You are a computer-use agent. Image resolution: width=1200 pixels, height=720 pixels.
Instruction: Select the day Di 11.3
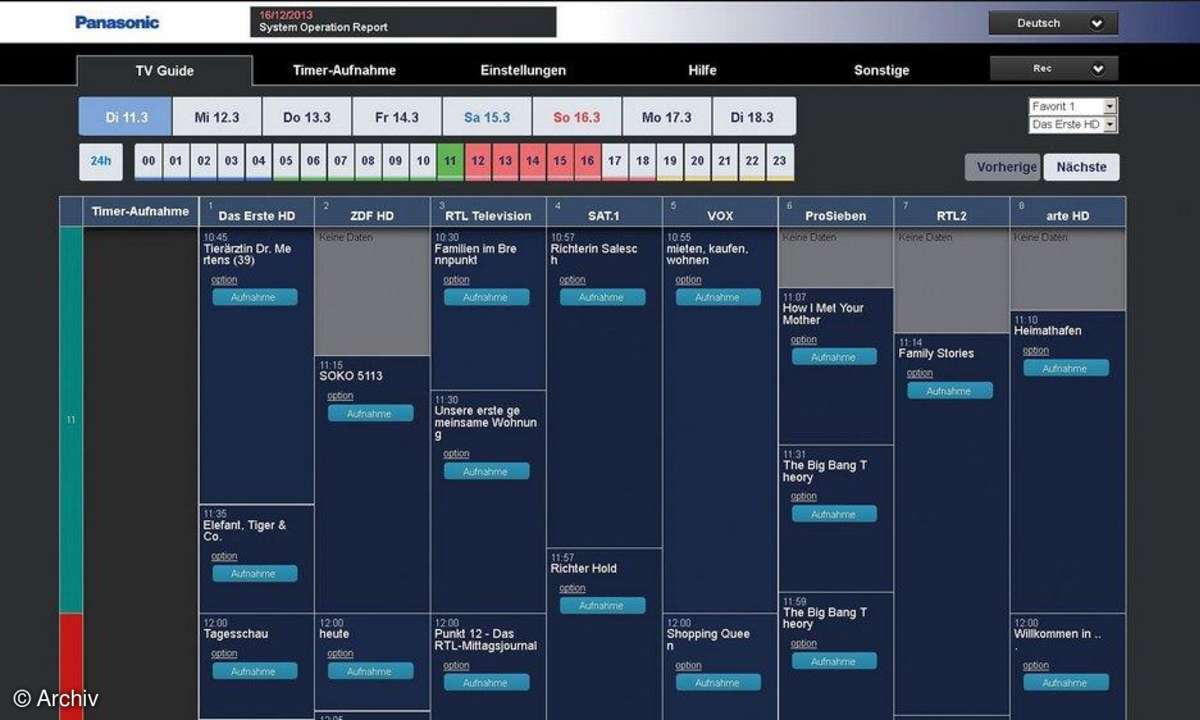tap(126, 117)
